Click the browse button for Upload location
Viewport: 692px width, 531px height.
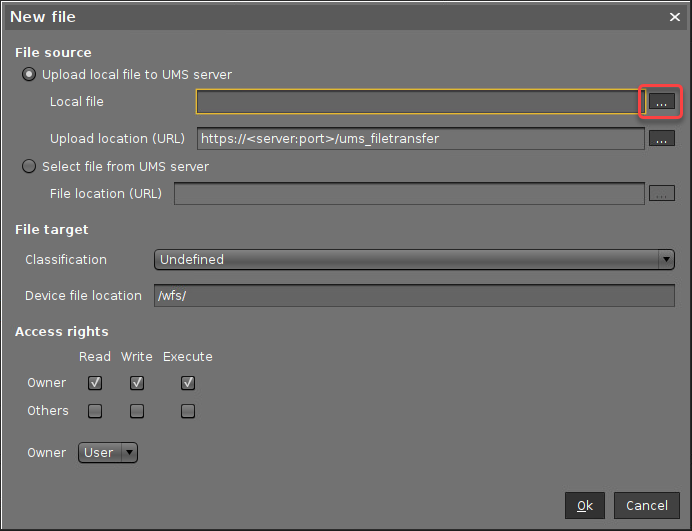coord(661,139)
